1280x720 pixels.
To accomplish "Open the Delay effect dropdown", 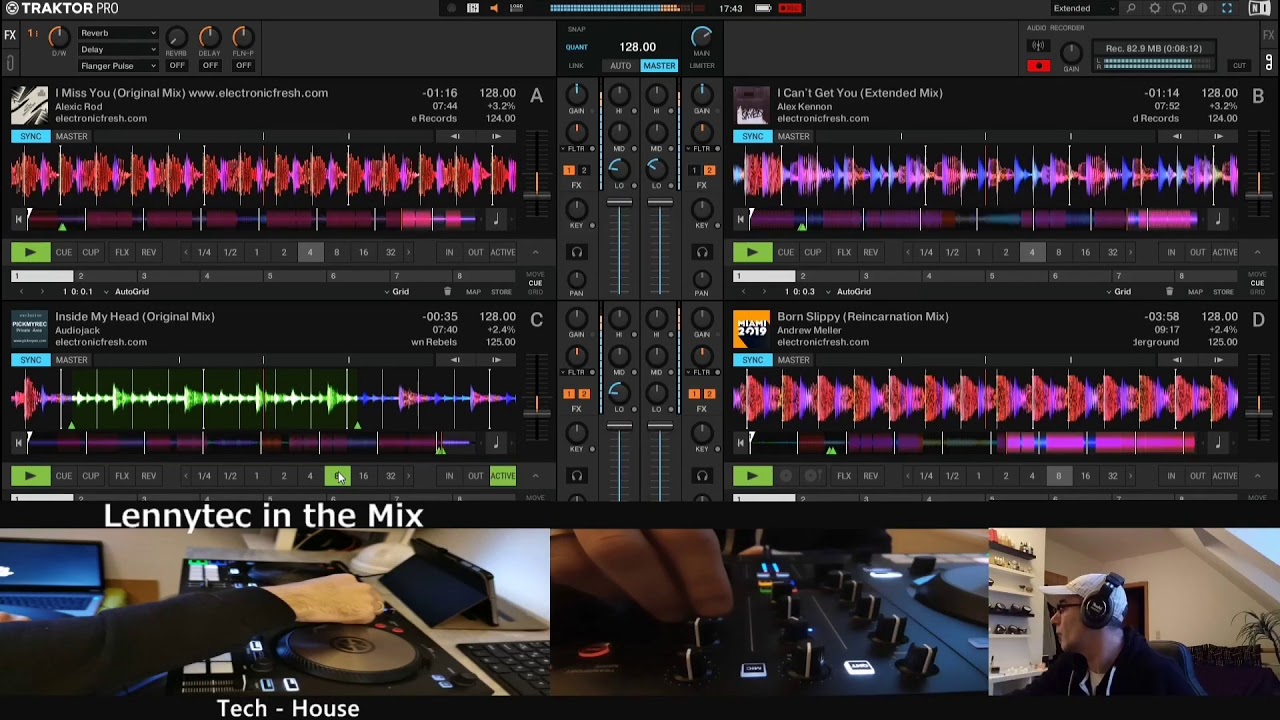I will [118, 49].
